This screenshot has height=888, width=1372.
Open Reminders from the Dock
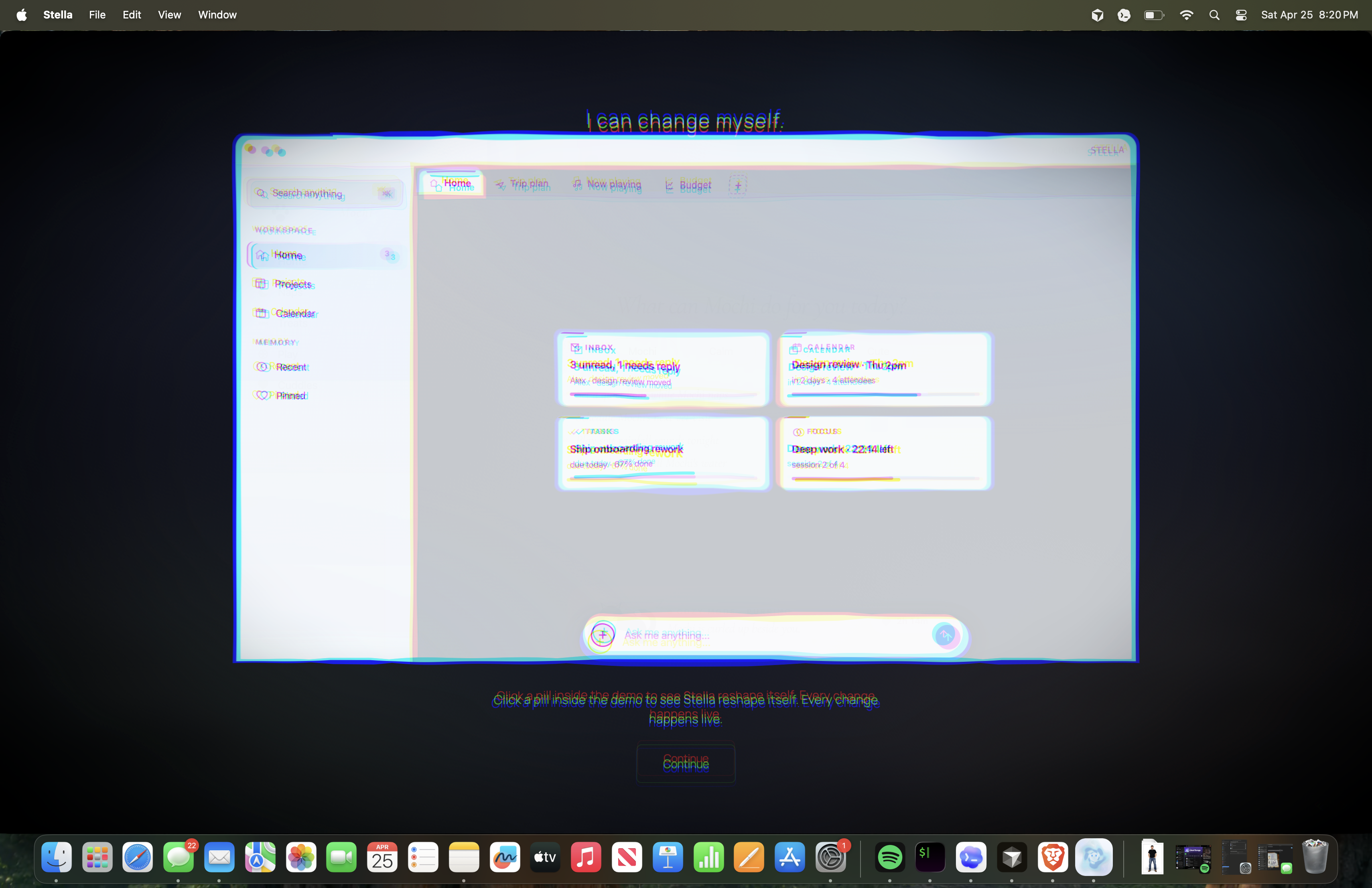pyautogui.click(x=423, y=857)
